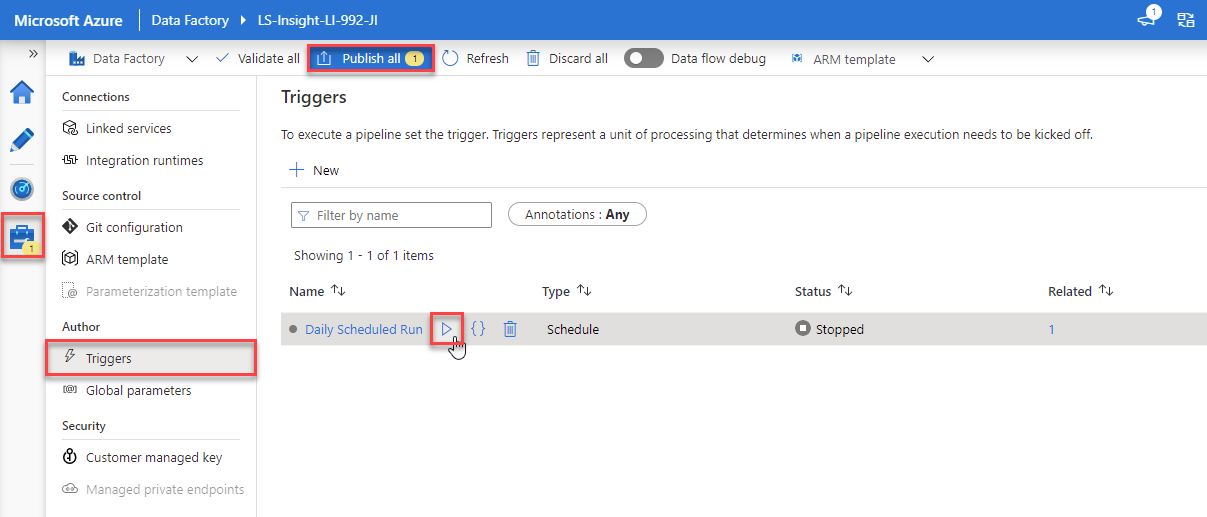Open the Annotations : Any filter
The height and width of the screenshot is (517, 1207).
577,214
